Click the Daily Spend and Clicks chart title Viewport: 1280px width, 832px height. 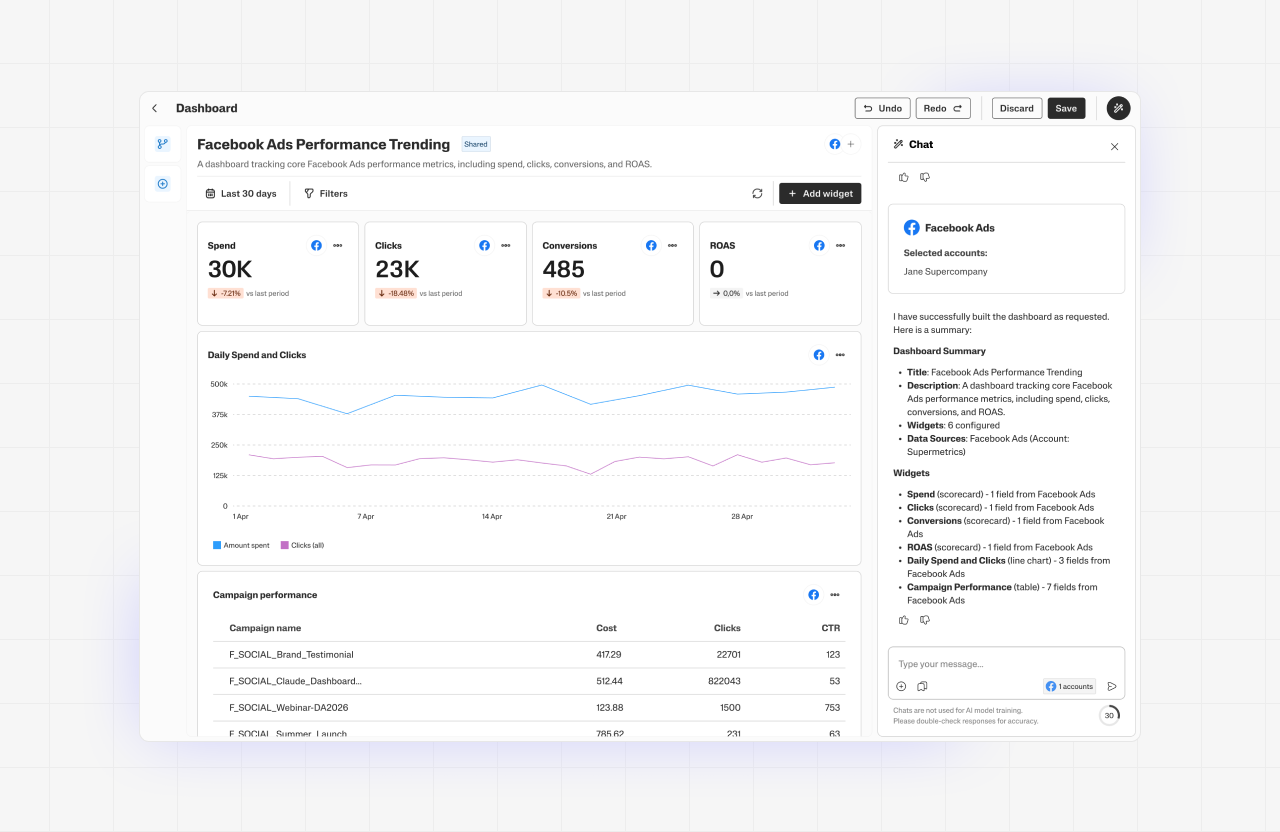click(257, 355)
